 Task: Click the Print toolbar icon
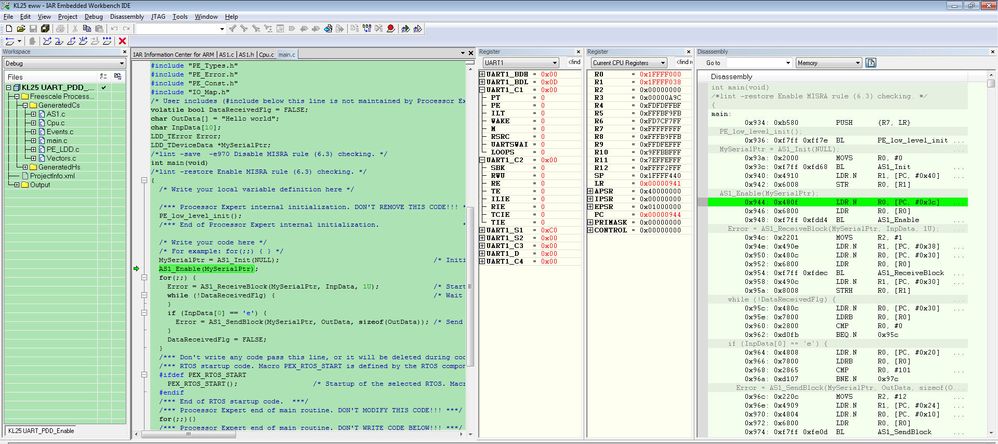coord(60,29)
